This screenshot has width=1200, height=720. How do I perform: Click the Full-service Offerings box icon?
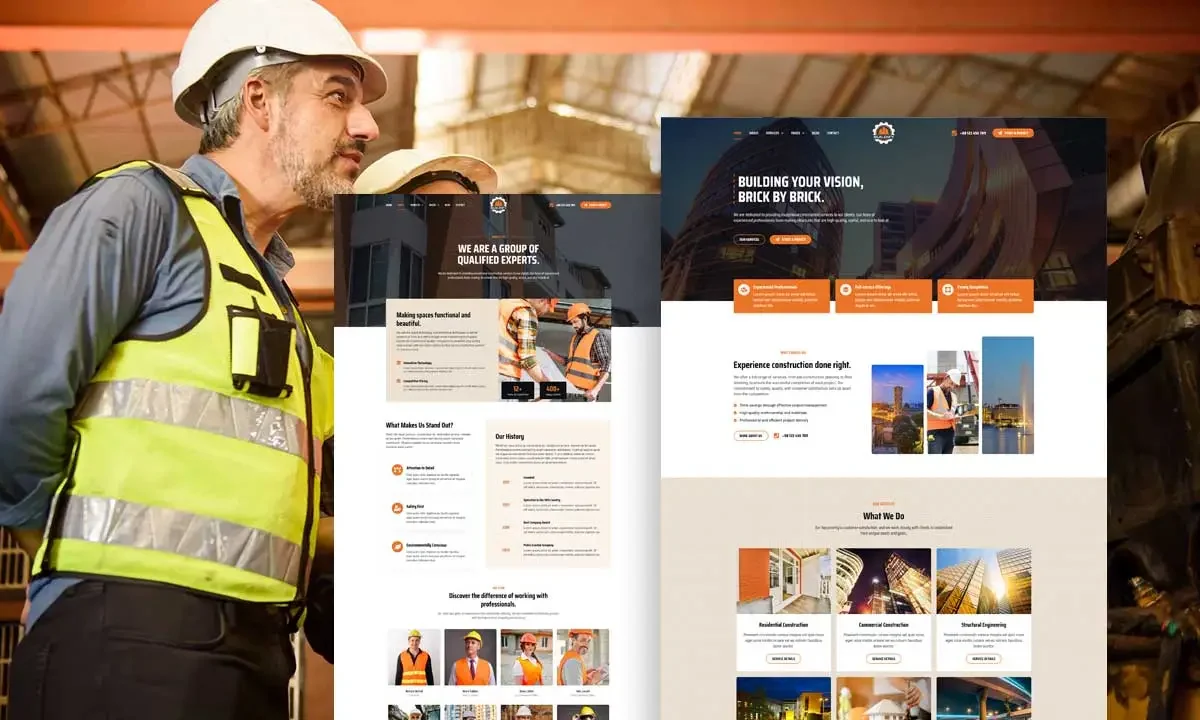pyautogui.click(x=844, y=288)
